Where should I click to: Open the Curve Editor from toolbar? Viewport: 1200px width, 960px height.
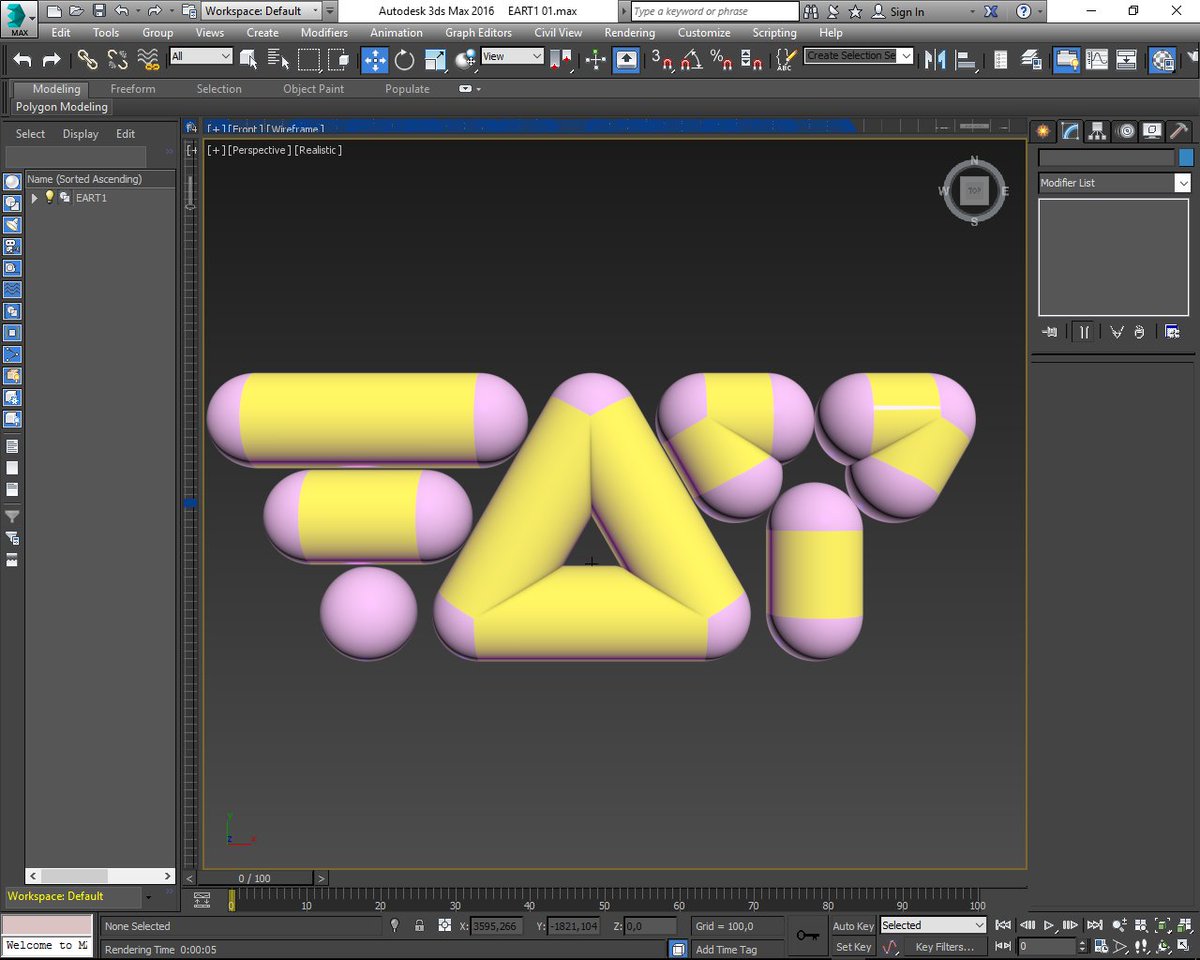click(x=1097, y=60)
